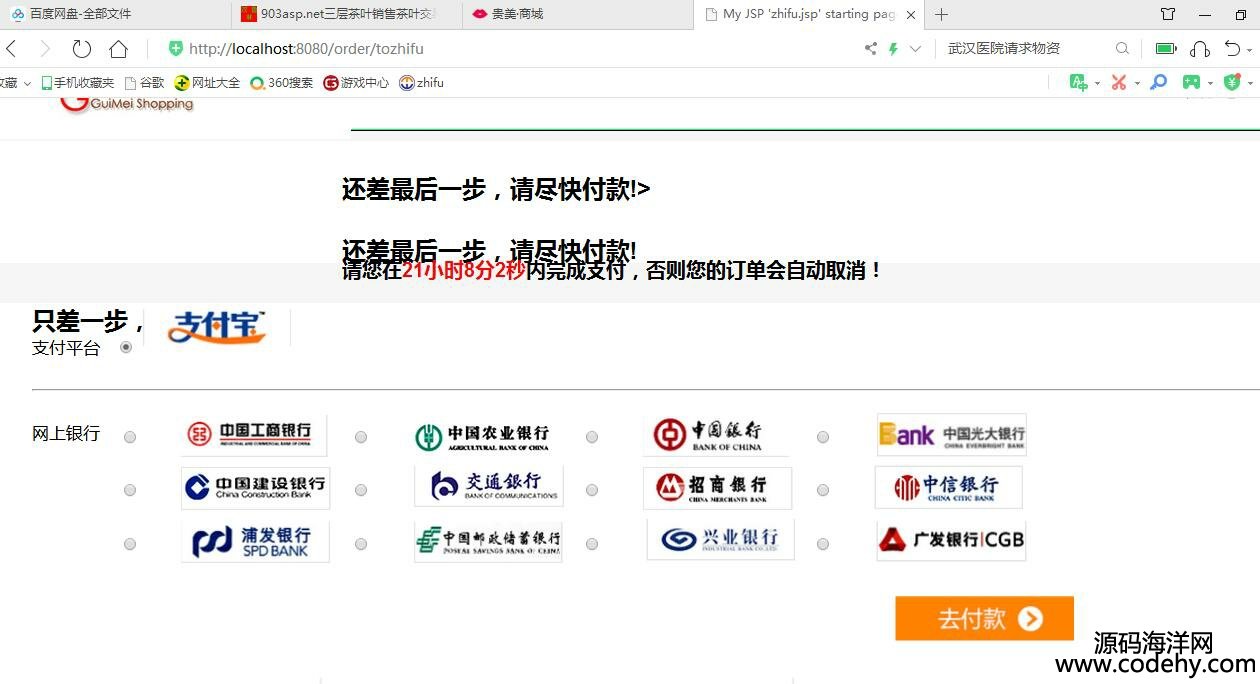This screenshot has height=684, width=1260.
Task: Expand the address bar dropdown chevron
Action: click(915, 48)
